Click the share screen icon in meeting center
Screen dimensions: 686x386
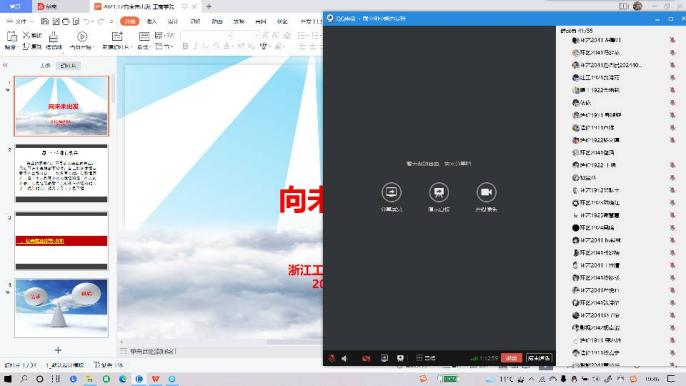[x=392, y=192]
